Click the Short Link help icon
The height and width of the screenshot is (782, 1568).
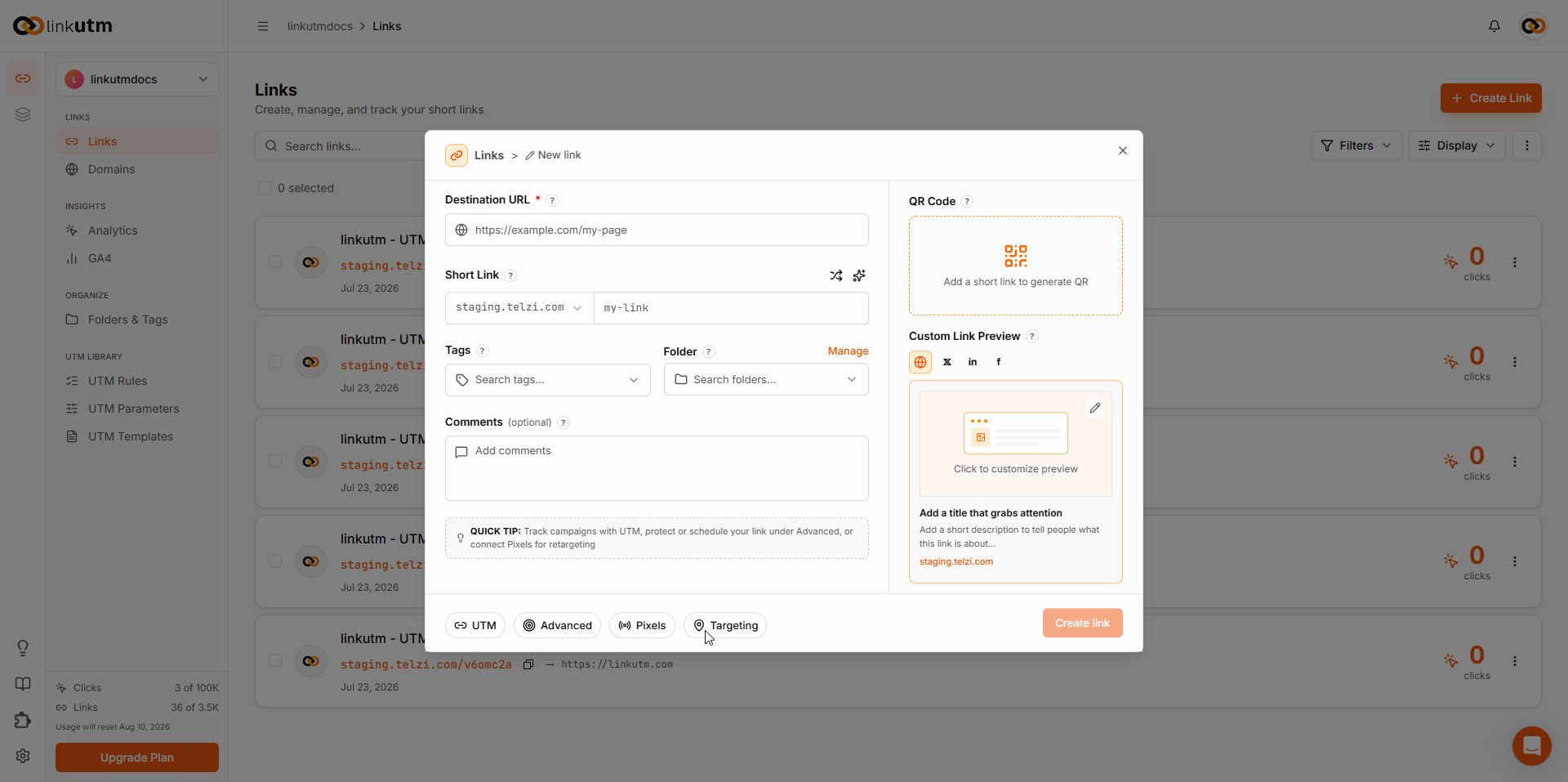tap(510, 275)
